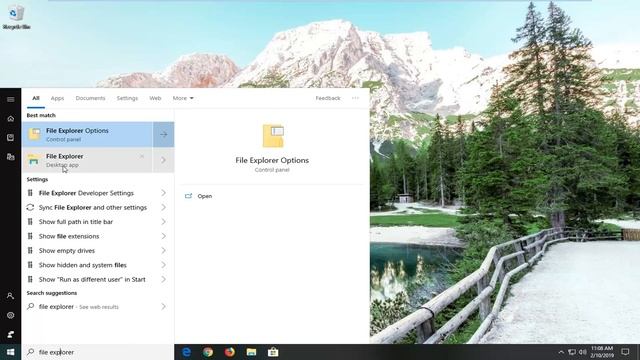The height and width of the screenshot is (360, 640).
Task: Open Show empty drives setting
Action: click(67, 251)
